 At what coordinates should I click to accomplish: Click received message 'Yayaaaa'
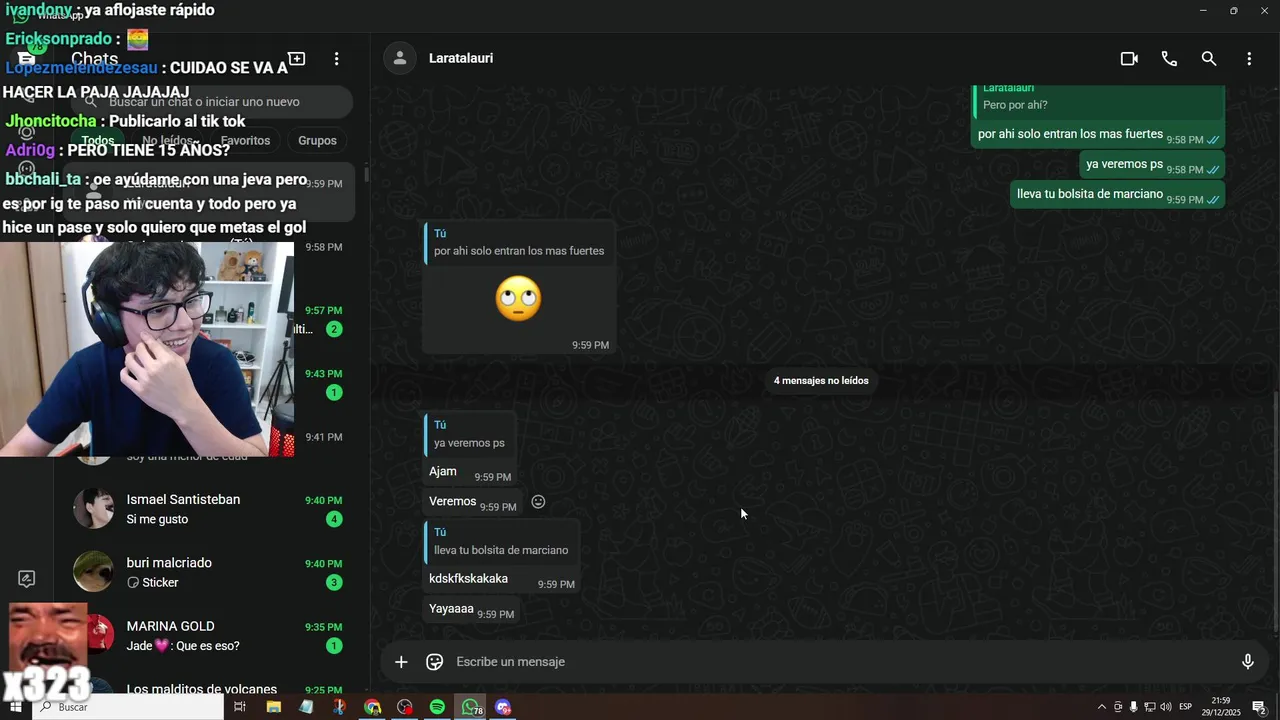coord(451,609)
